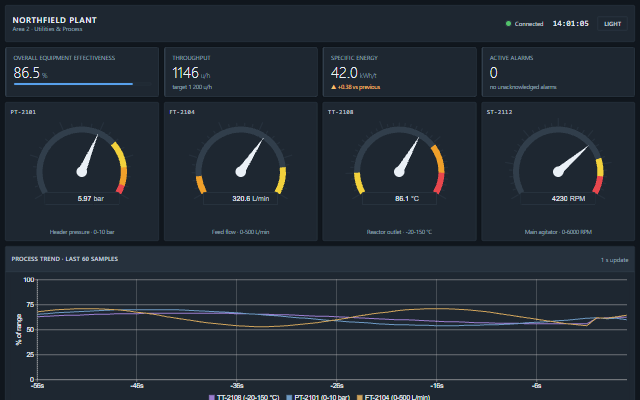Screen dimensions: 640x400
Task: Click the 320.6 L/min readout
Action: click(251, 199)
